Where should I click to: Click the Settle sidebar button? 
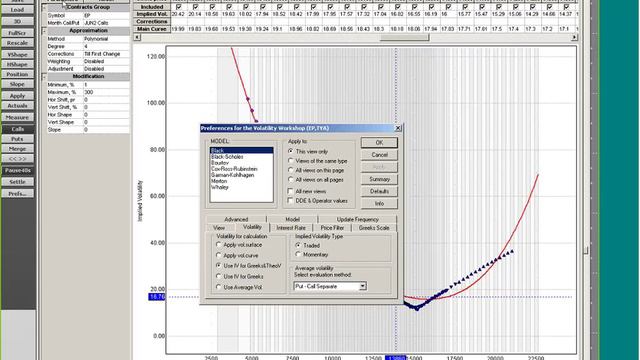pyautogui.click(x=17, y=182)
